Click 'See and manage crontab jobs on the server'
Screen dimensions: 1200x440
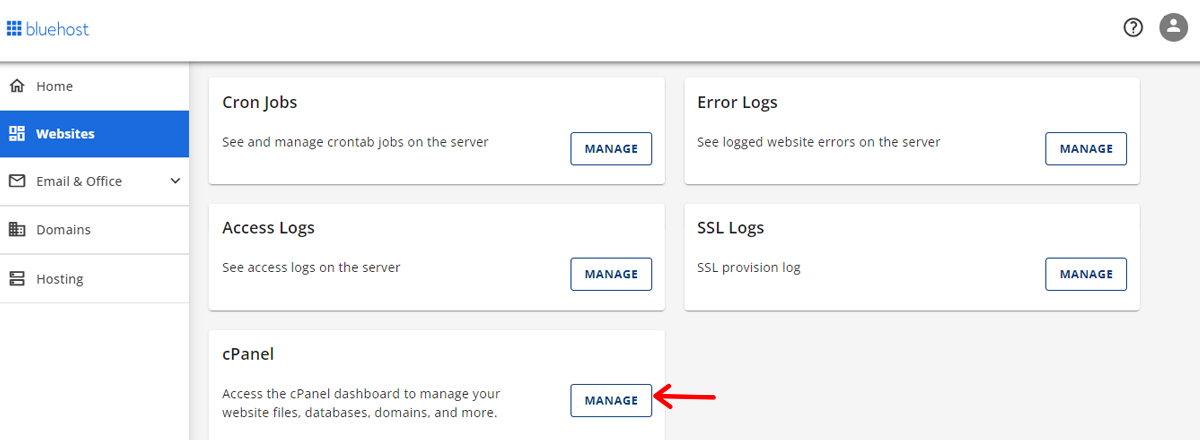355,142
